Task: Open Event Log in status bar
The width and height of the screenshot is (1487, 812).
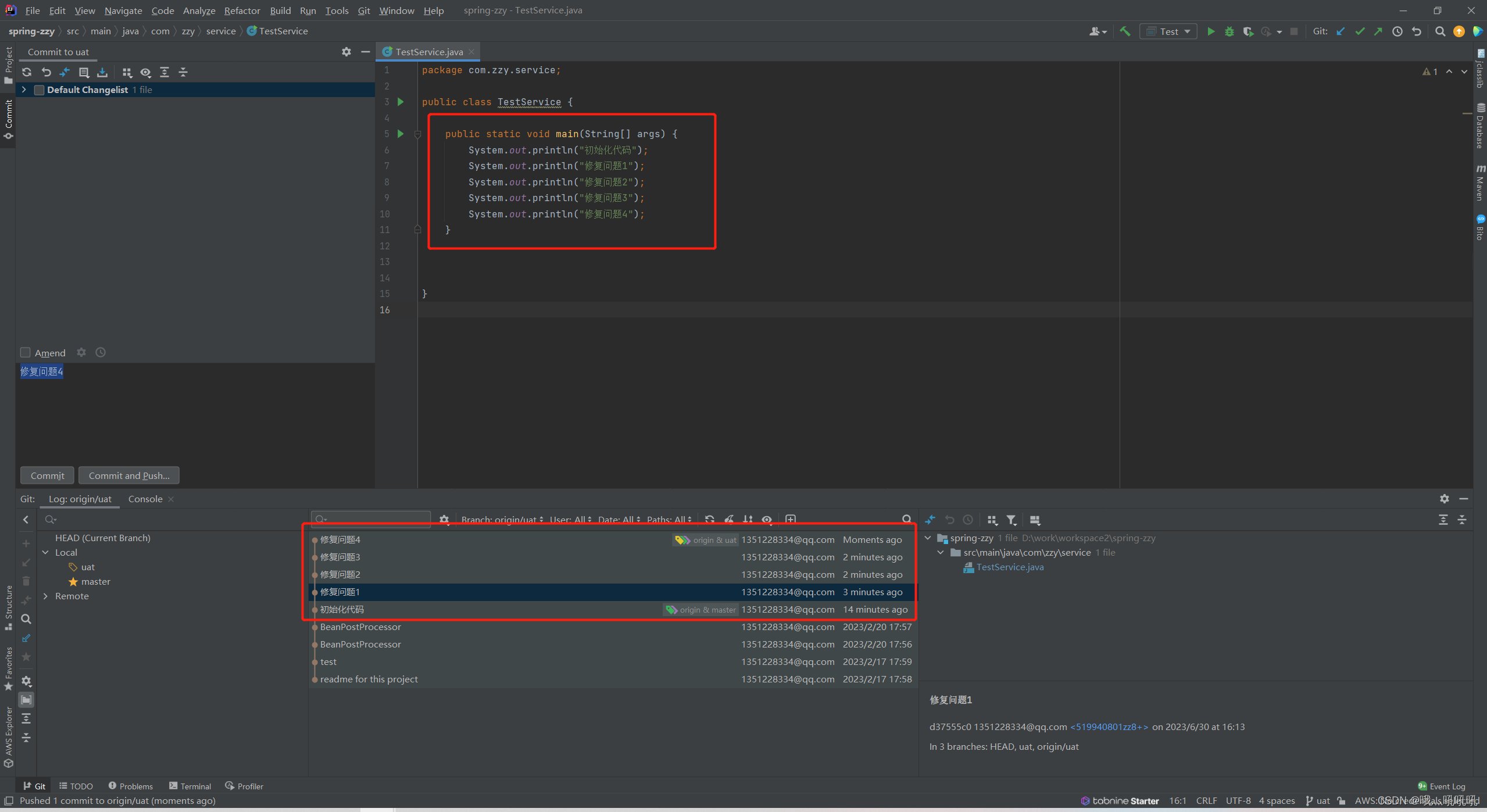Action: click(x=1442, y=786)
